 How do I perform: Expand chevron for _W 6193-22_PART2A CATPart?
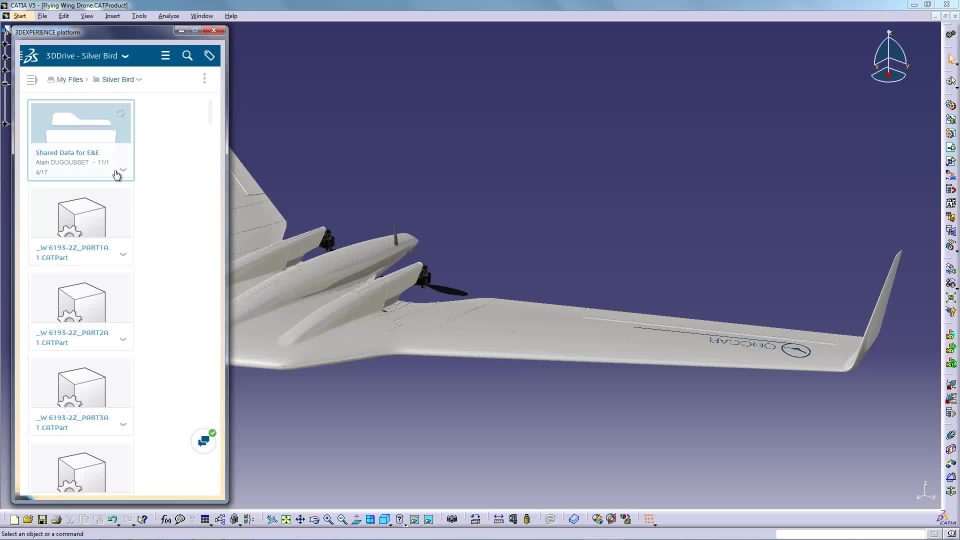coord(123,339)
